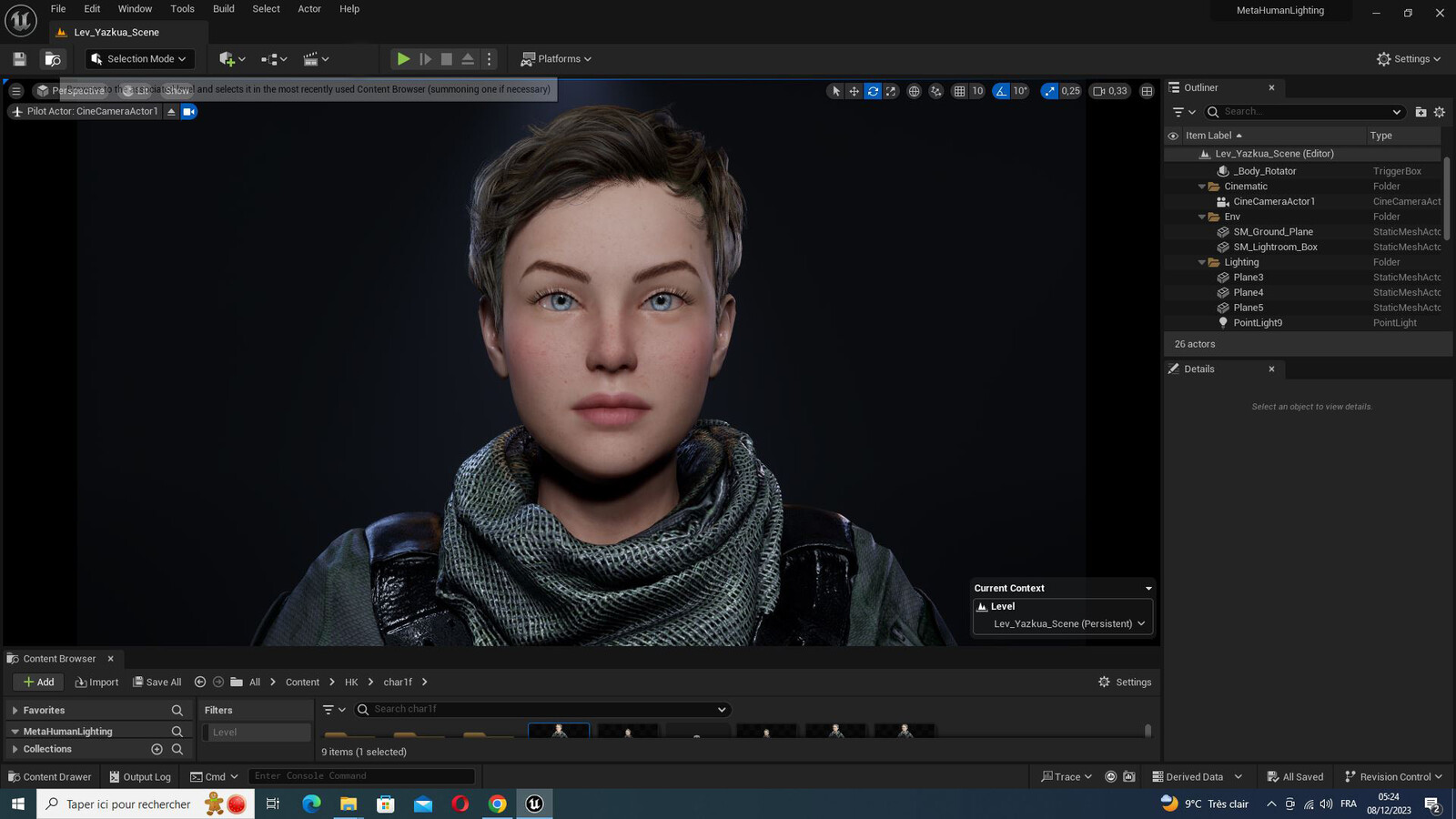Viewport: 1456px width, 819px height.
Task: Click the Search char1f input field
Action: point(543,709)
